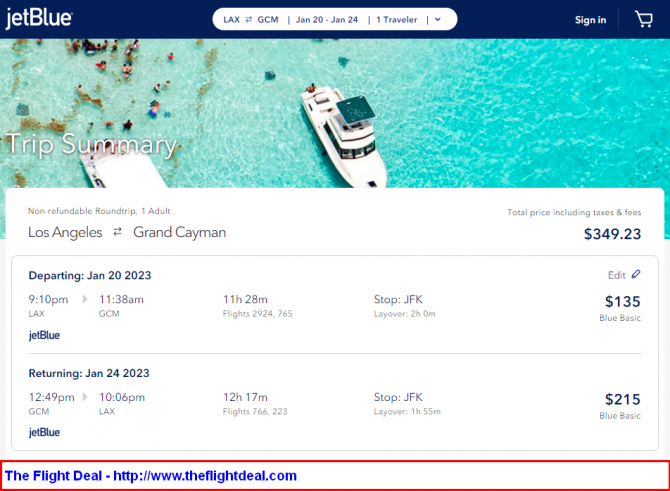Click Sign in link

[x=590, y=20]
